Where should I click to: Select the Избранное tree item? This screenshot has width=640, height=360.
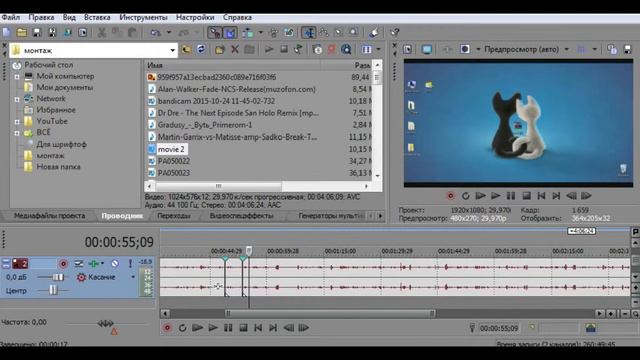tap(56, 110)
